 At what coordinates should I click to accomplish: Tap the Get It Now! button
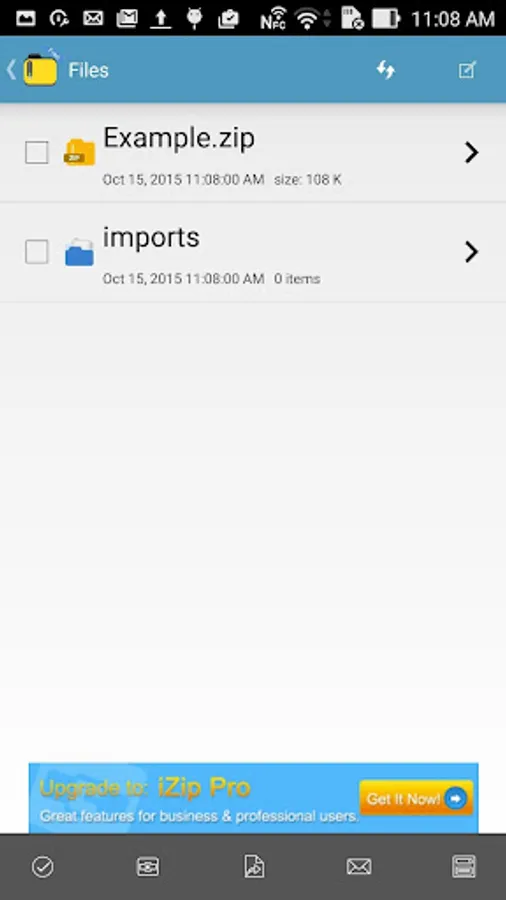coord(417,798)
